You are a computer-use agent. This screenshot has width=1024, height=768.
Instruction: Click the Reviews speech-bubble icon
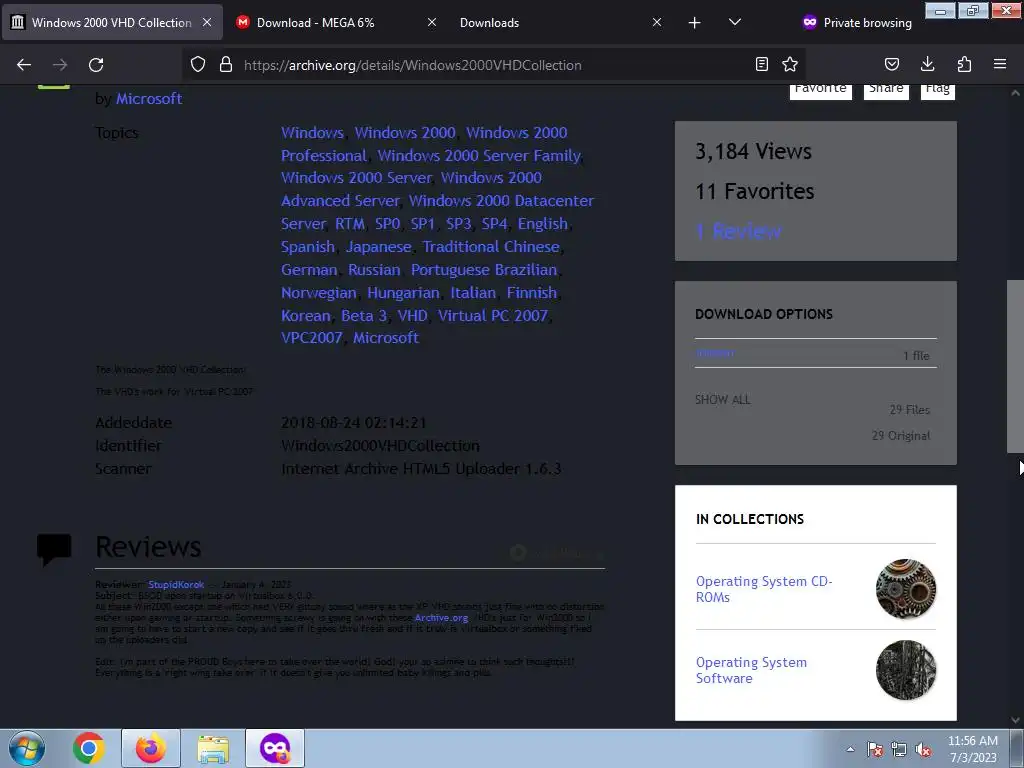[x=54, y=550]
